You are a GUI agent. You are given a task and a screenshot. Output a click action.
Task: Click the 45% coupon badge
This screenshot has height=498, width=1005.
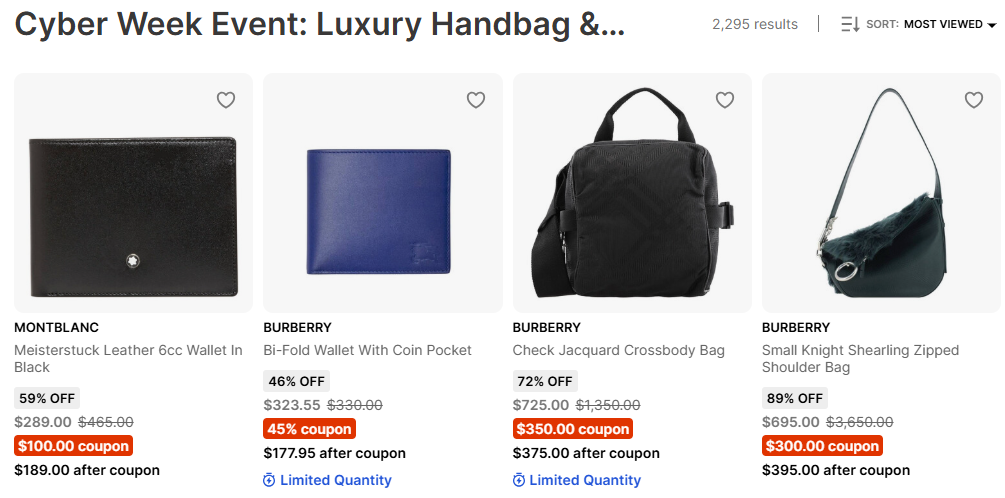pos(309,429)
